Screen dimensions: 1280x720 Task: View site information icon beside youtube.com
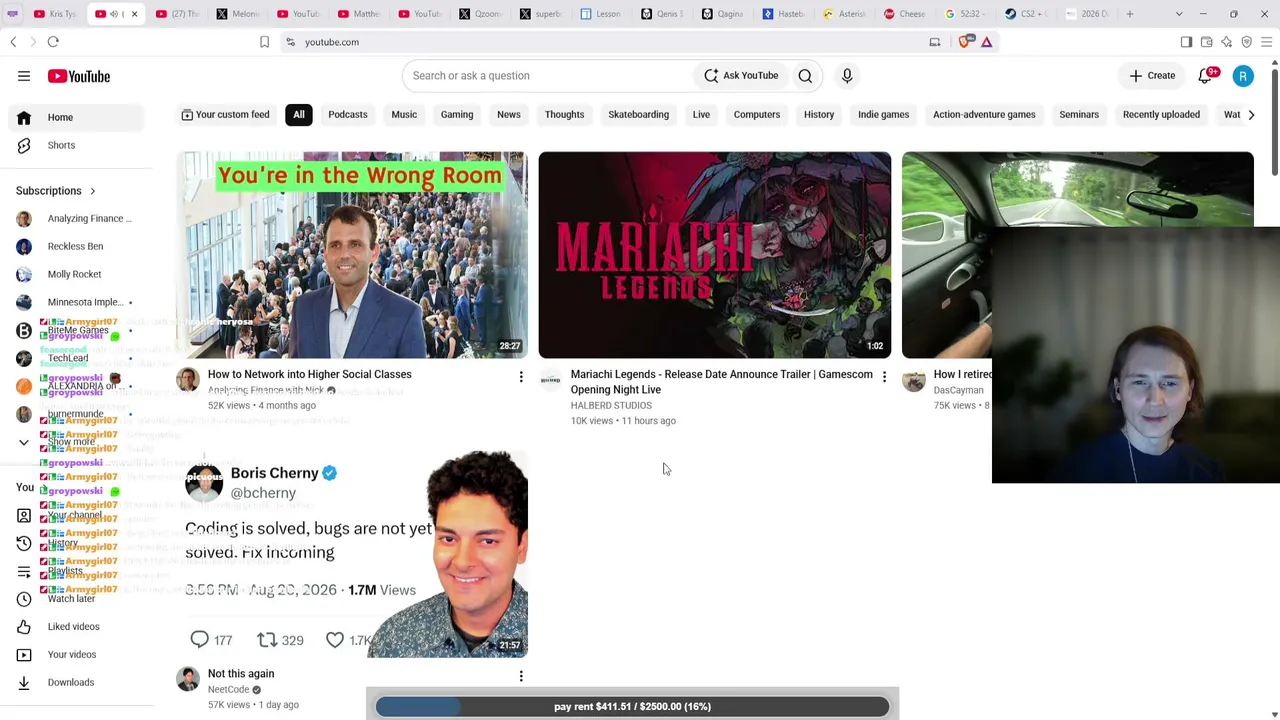tap(290, 42)
